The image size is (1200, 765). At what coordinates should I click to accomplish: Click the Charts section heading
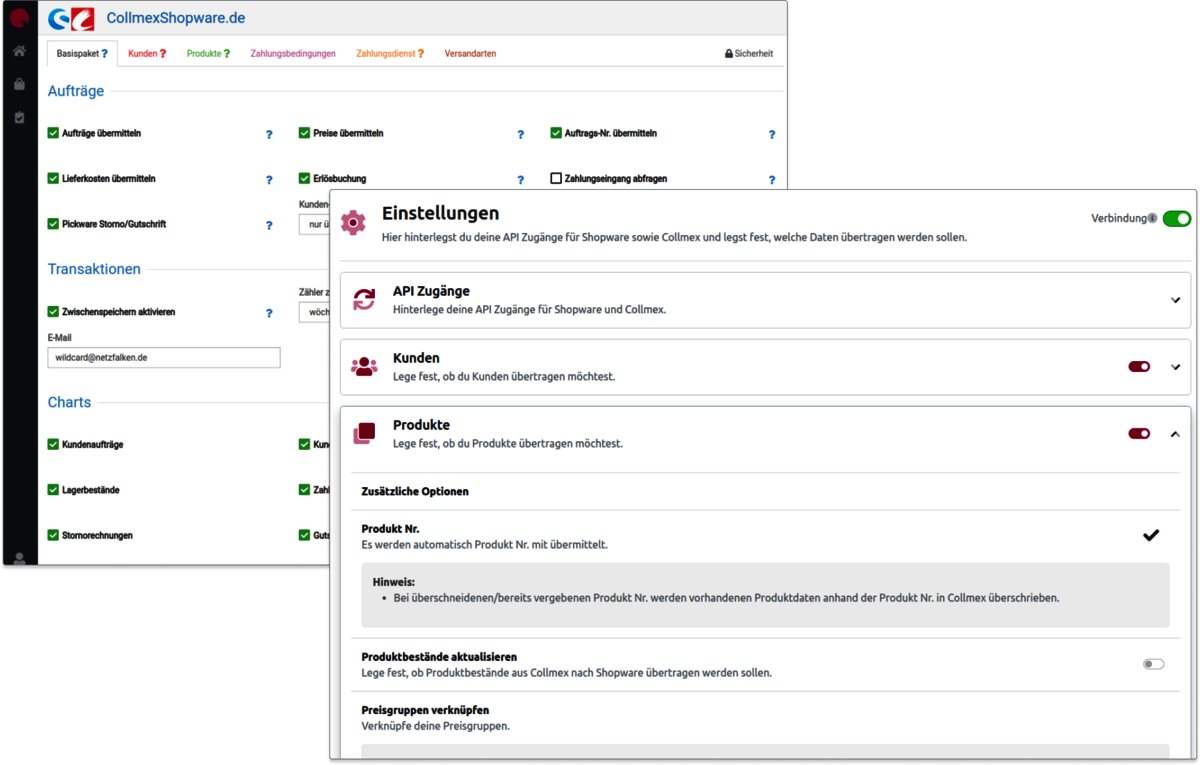click(69, 402)
